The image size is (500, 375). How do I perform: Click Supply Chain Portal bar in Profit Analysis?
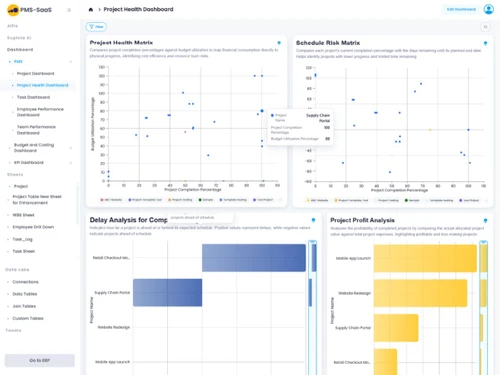[x=396, y=328]
